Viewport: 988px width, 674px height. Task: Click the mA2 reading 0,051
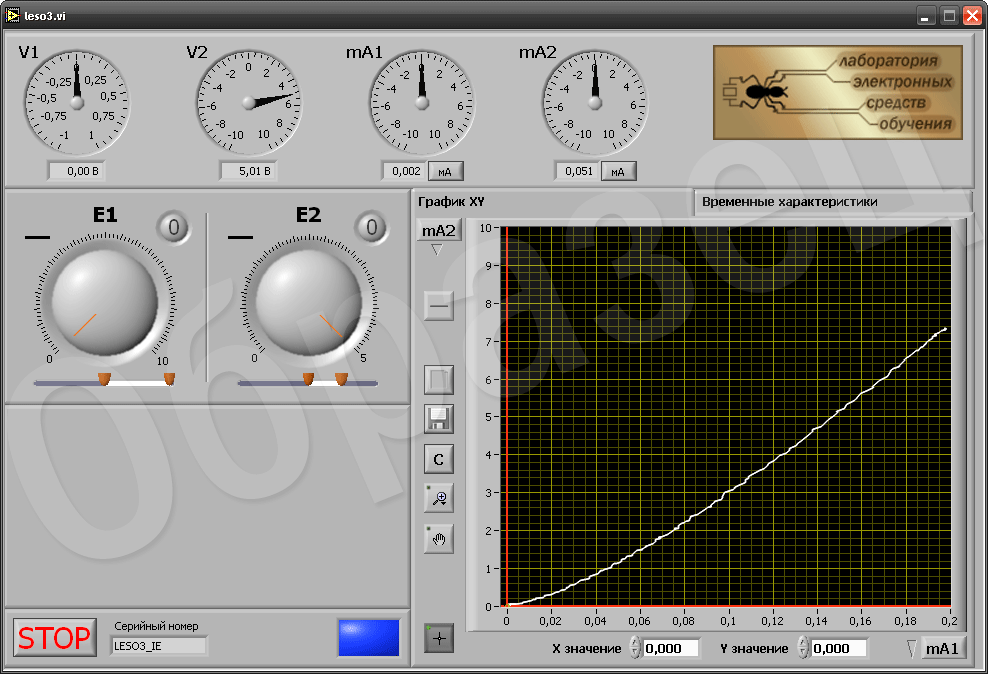tap(577, 171)
